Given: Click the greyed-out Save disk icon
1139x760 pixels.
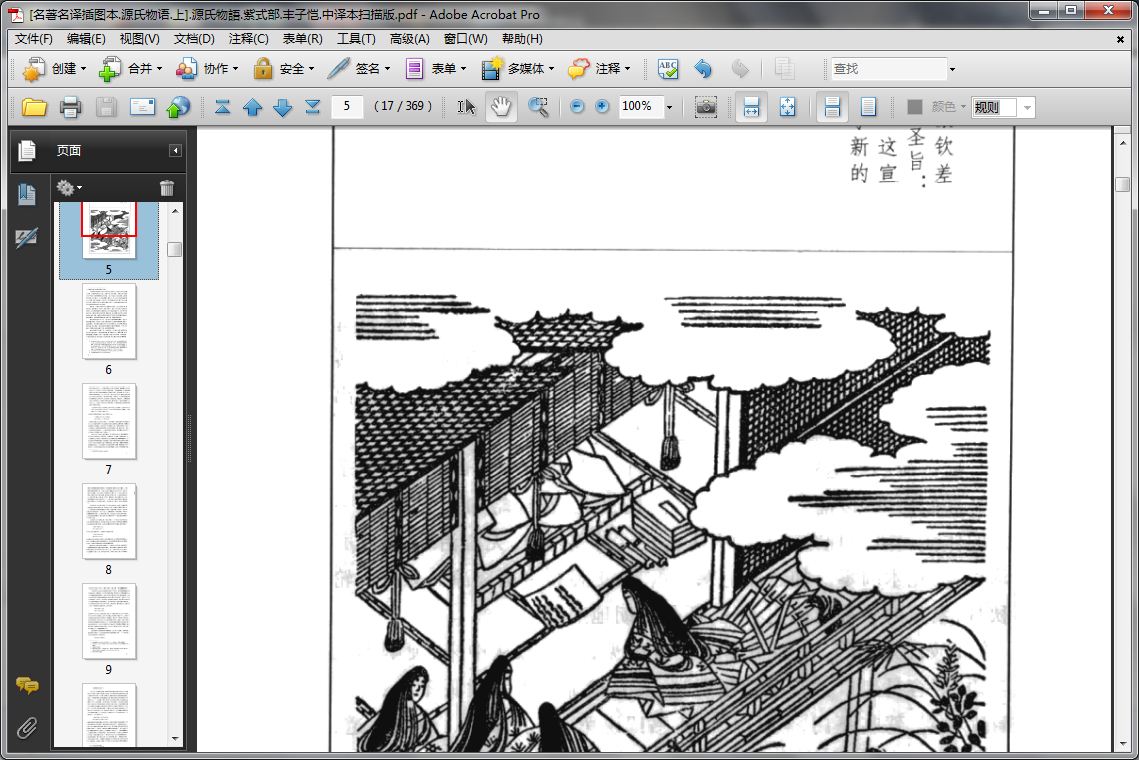Looking at the screenshot, I should [106, 108].
